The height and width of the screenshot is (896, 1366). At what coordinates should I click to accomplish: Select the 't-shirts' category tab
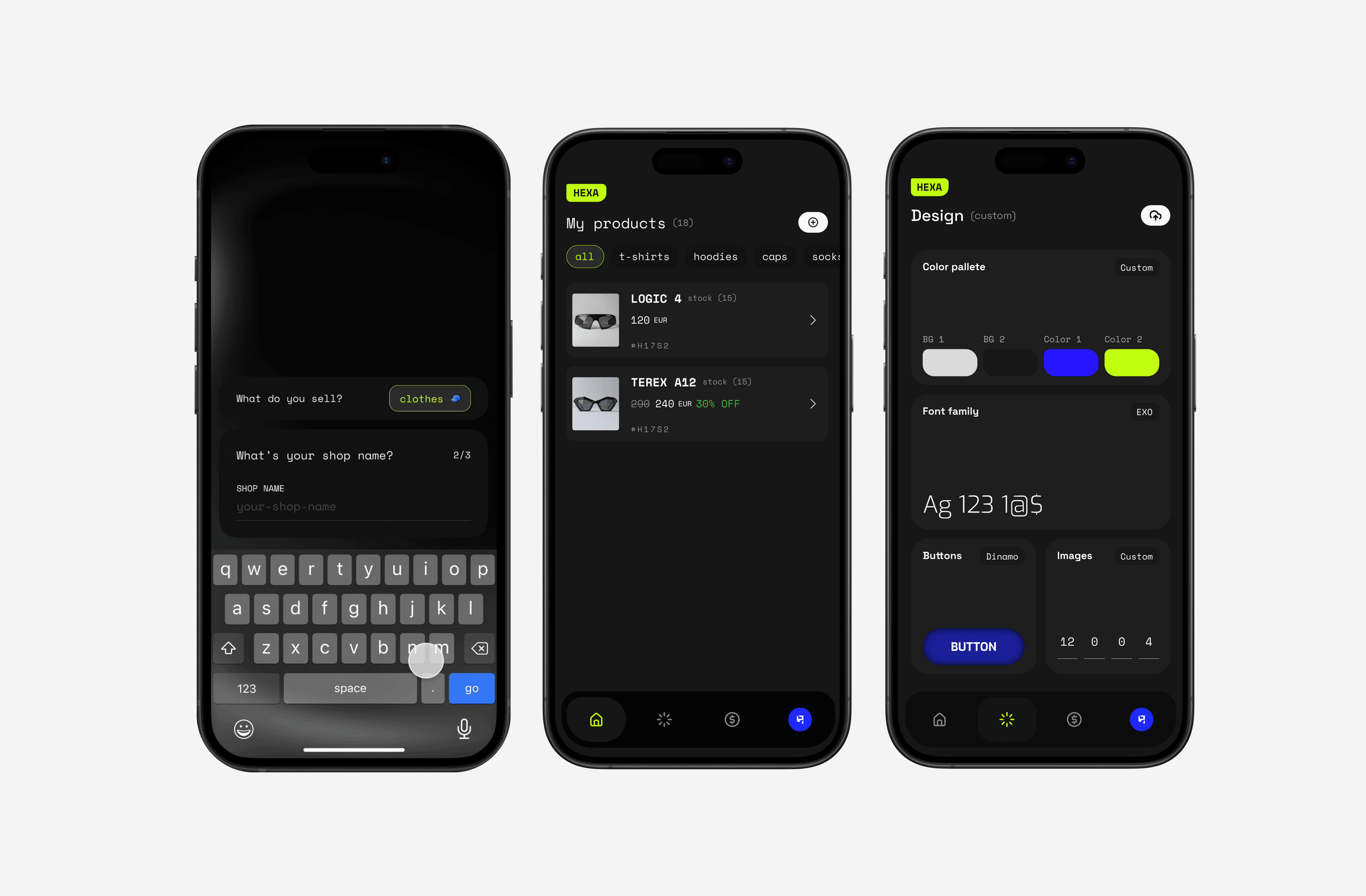644,257
